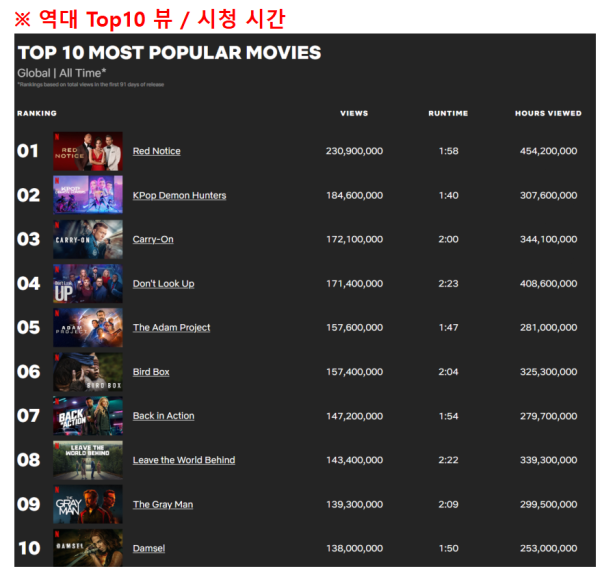Screen dimensions: 600x571
Task: Select the views value 230,900,000
Action: click(x=354, y=151)
